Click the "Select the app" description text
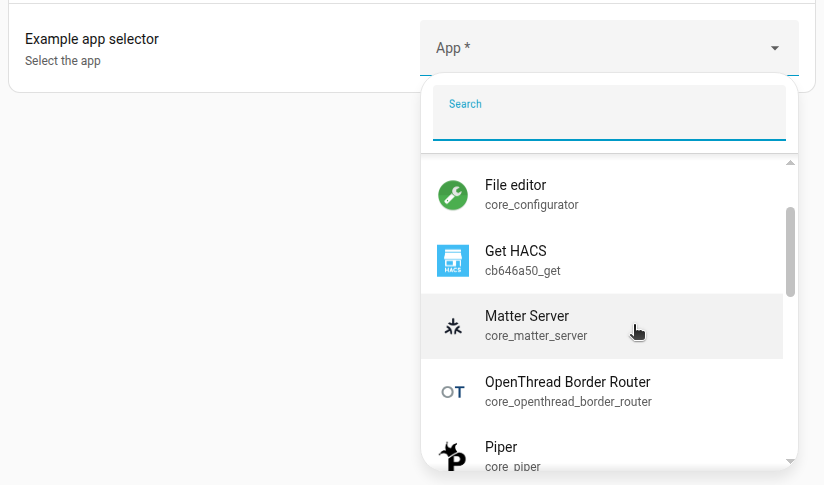The width and height of the screenshot is (824, 485). (63, 61)
